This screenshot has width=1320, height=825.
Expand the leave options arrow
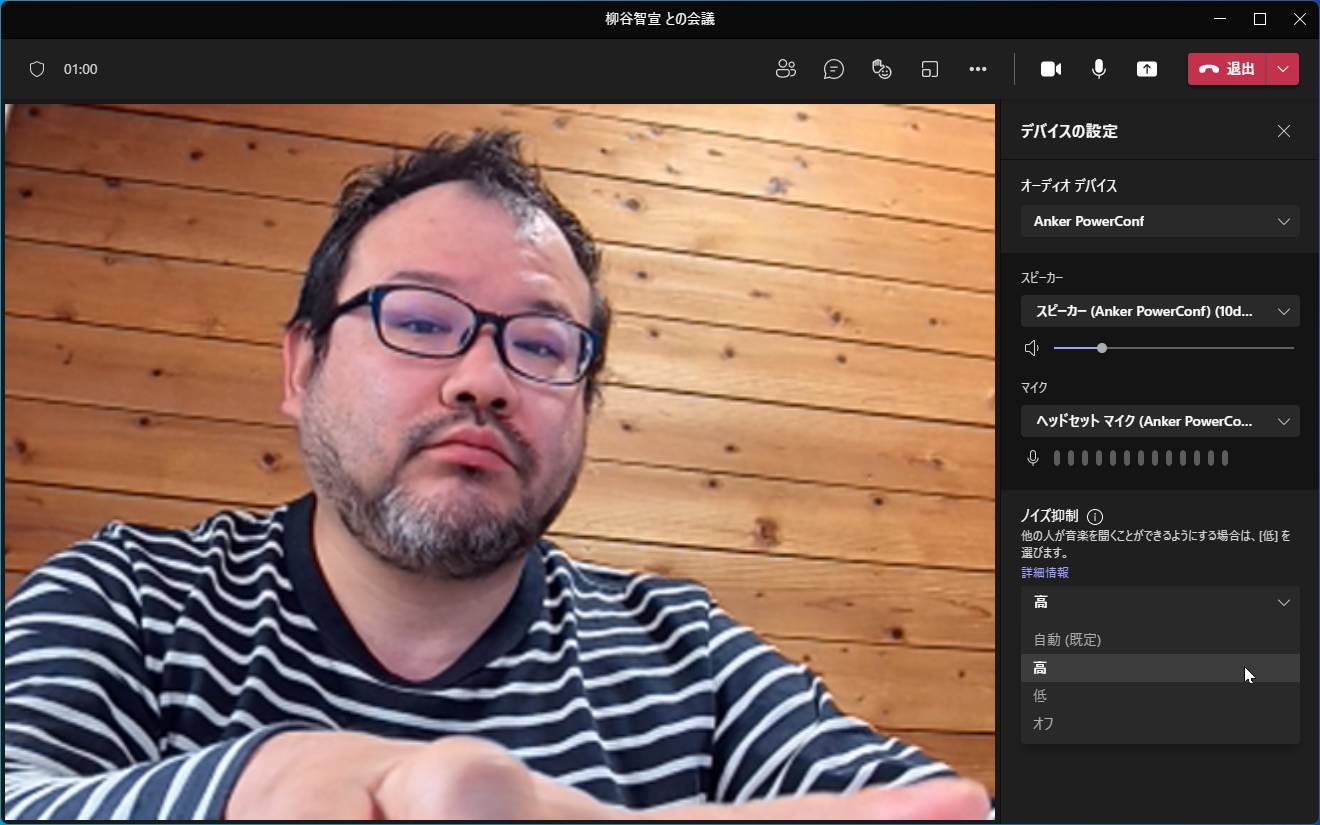pos(1283,69)
